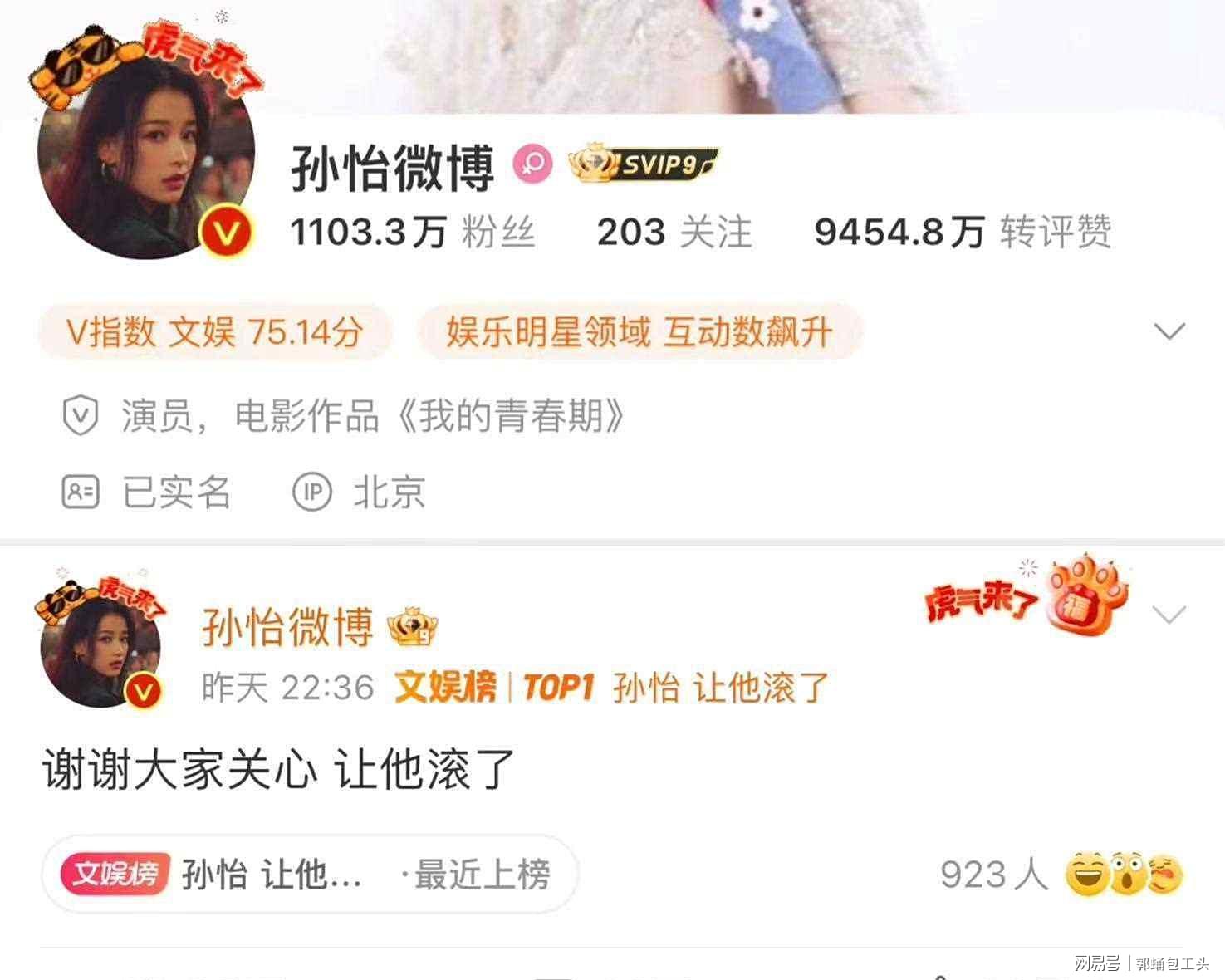Tap the 娱乐明星领域 互动数飙升 tag

(x=639, y=331)
